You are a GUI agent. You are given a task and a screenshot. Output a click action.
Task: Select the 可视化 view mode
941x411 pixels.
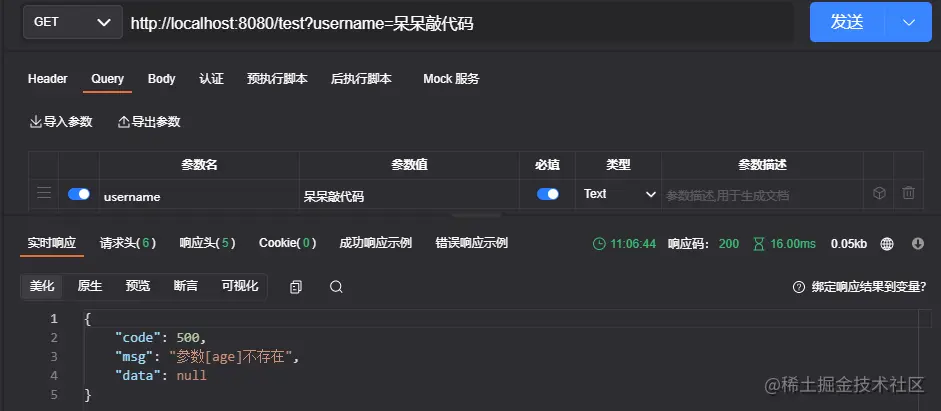[x=240, y=286]
